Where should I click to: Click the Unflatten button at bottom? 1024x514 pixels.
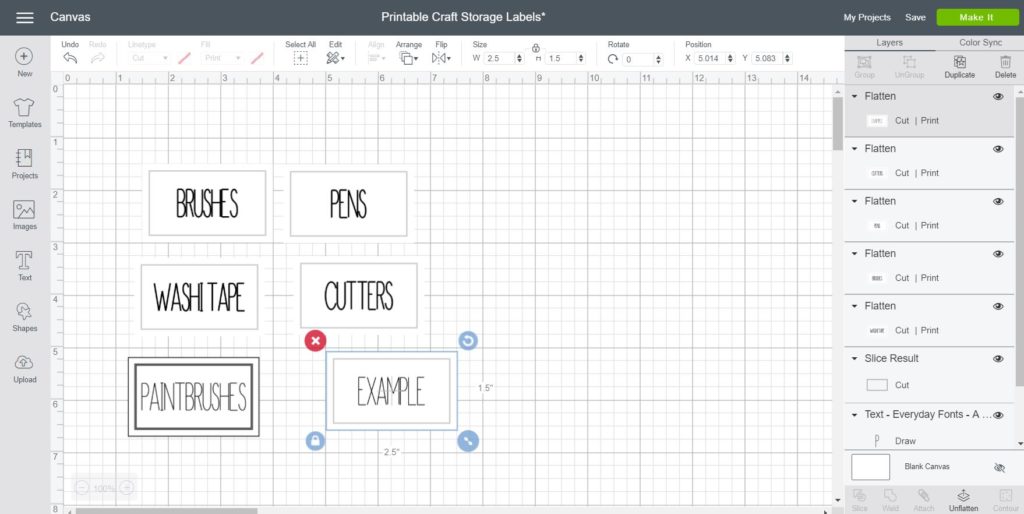[x=963, y=499]
